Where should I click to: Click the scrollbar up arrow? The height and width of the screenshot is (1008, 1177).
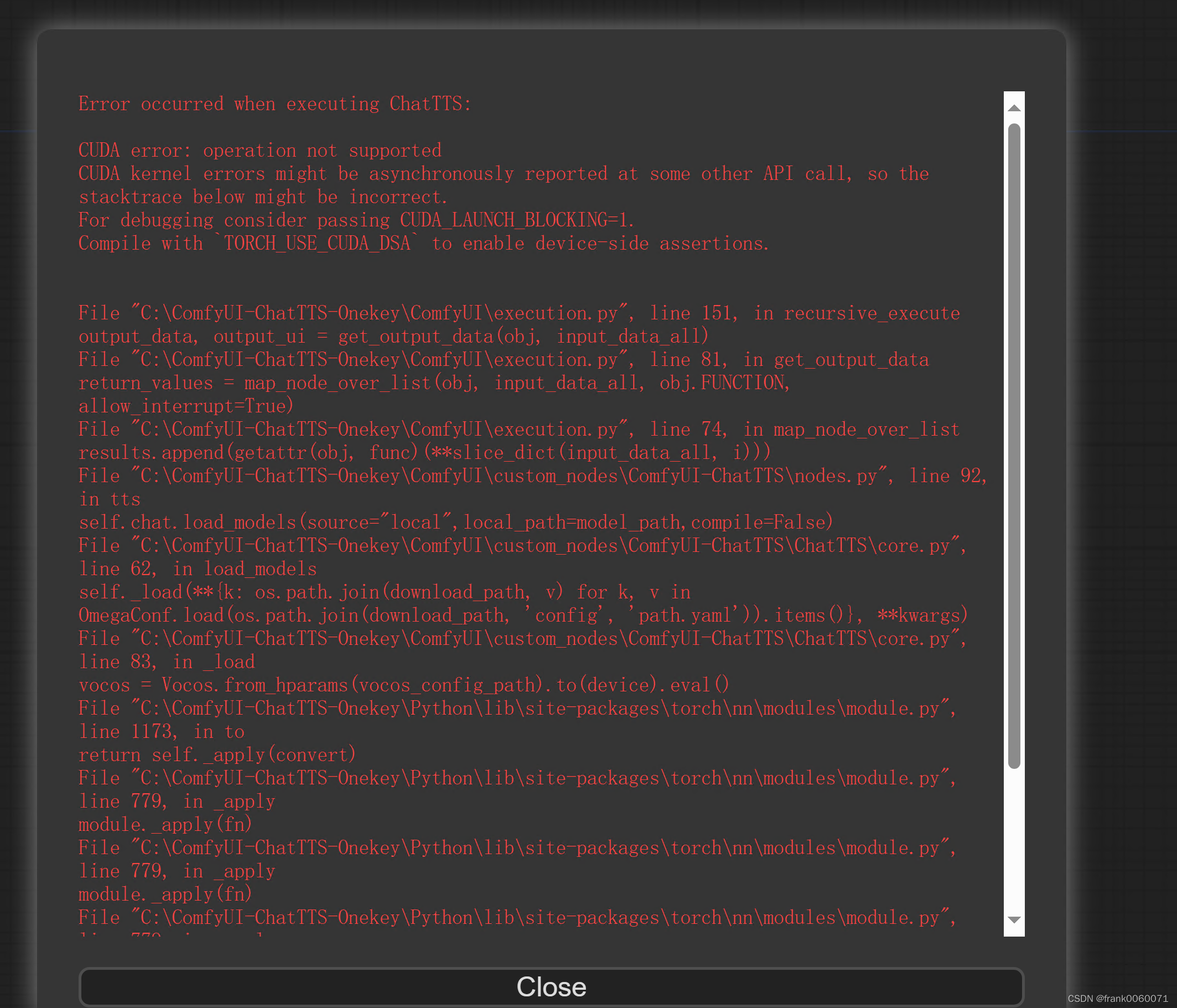1014,108
